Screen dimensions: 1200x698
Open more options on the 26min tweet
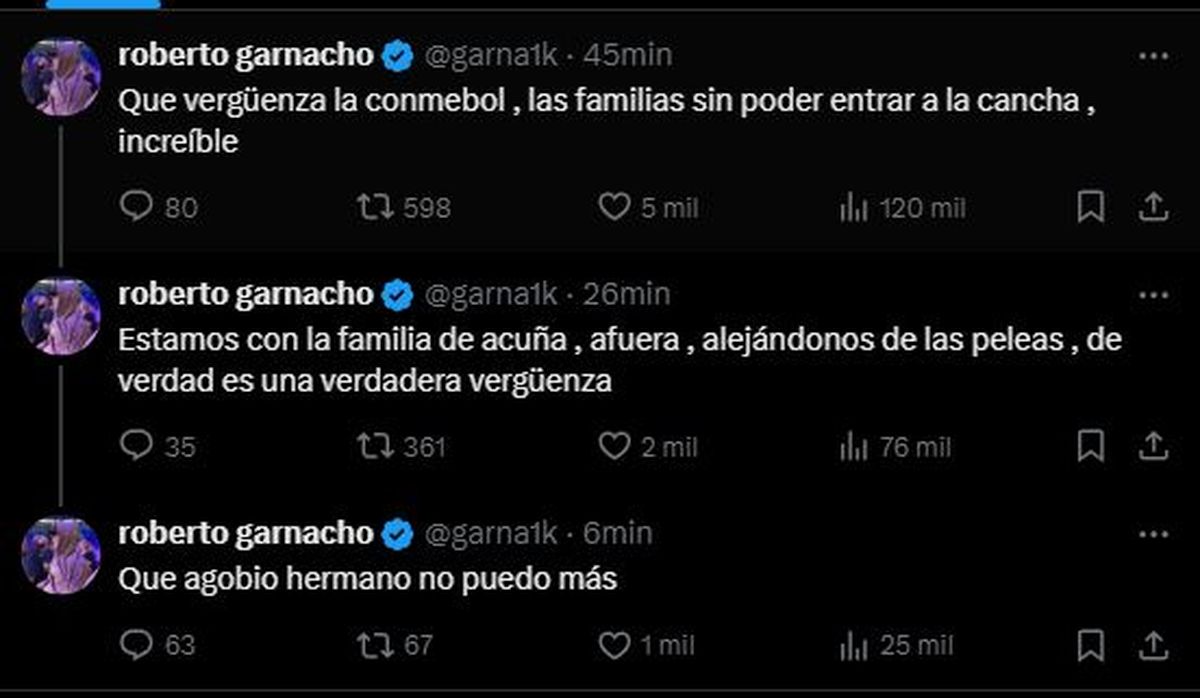[1153, 296]
